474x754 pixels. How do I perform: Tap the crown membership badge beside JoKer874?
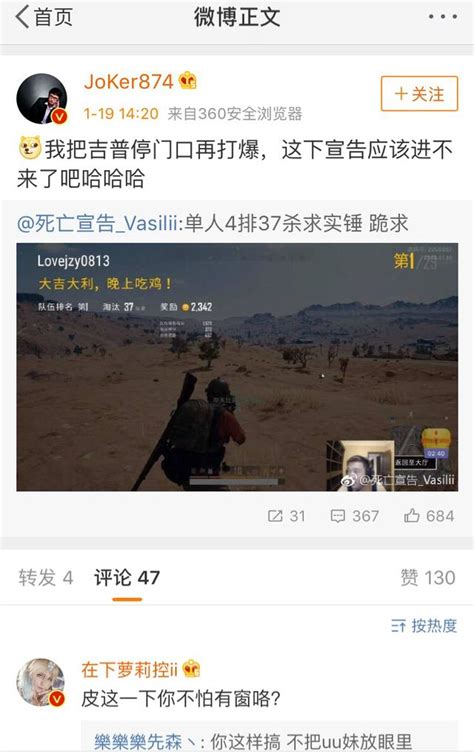pos(187,81)
